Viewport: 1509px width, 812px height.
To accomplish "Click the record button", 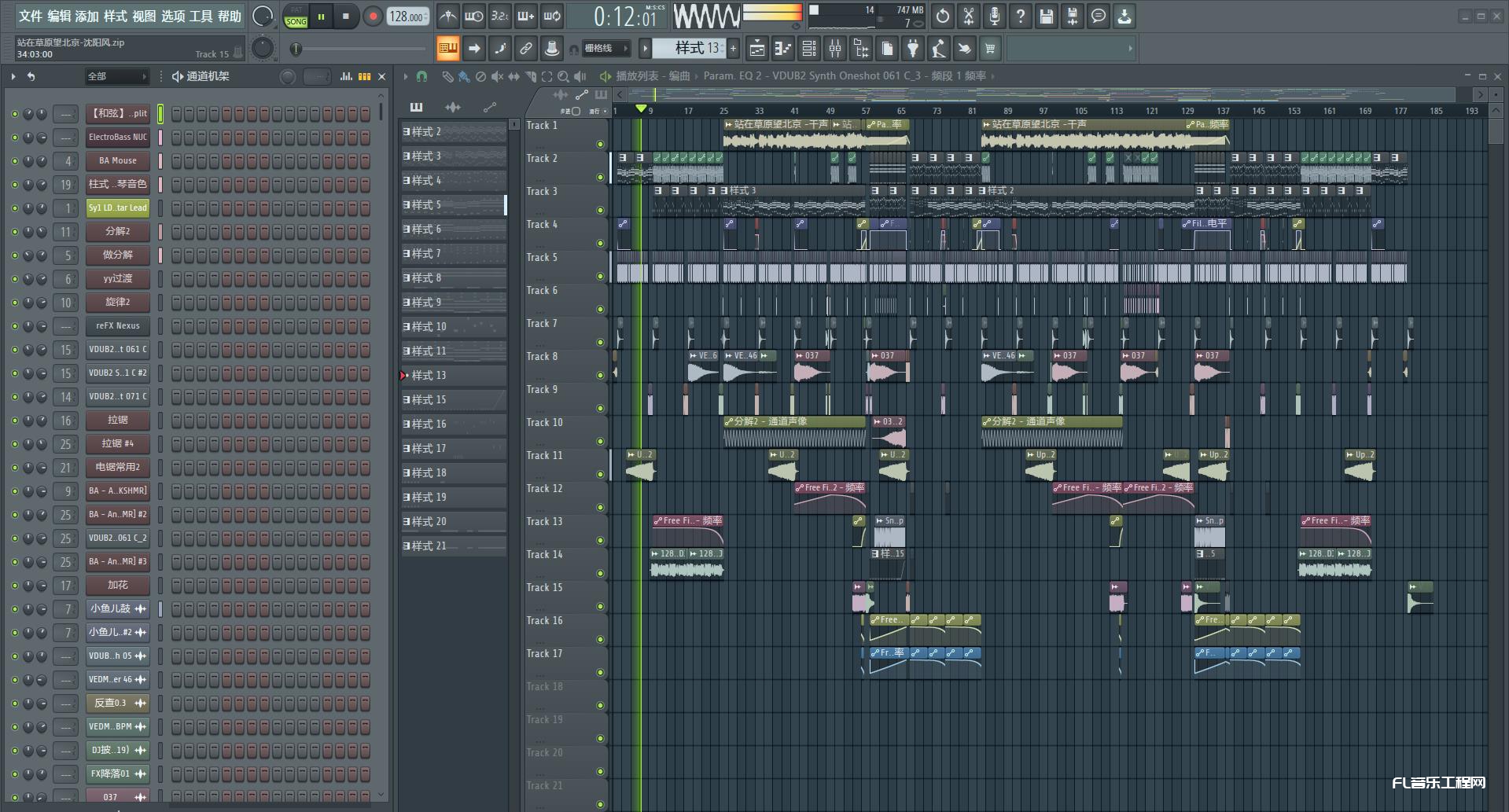I will [373, 17].
